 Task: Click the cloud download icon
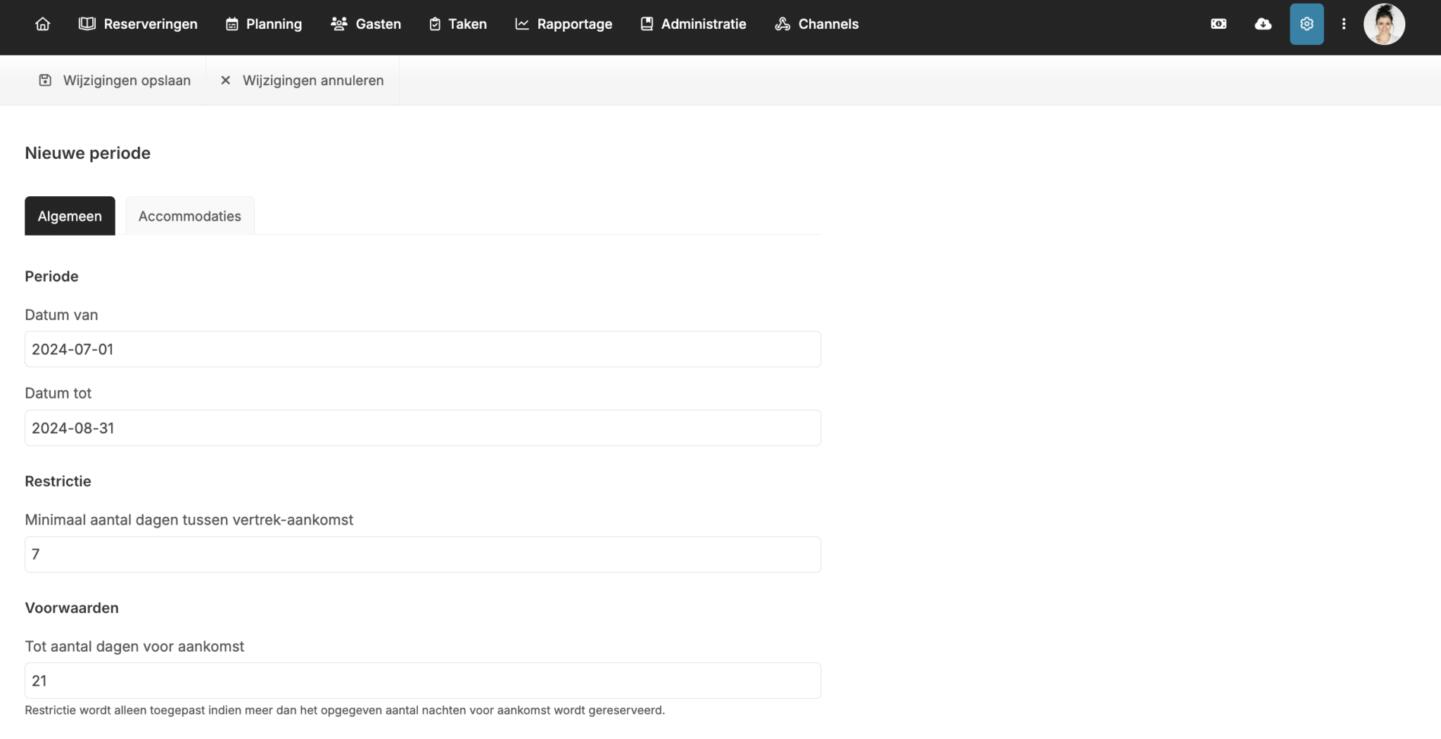click(x=1263, y=24)
